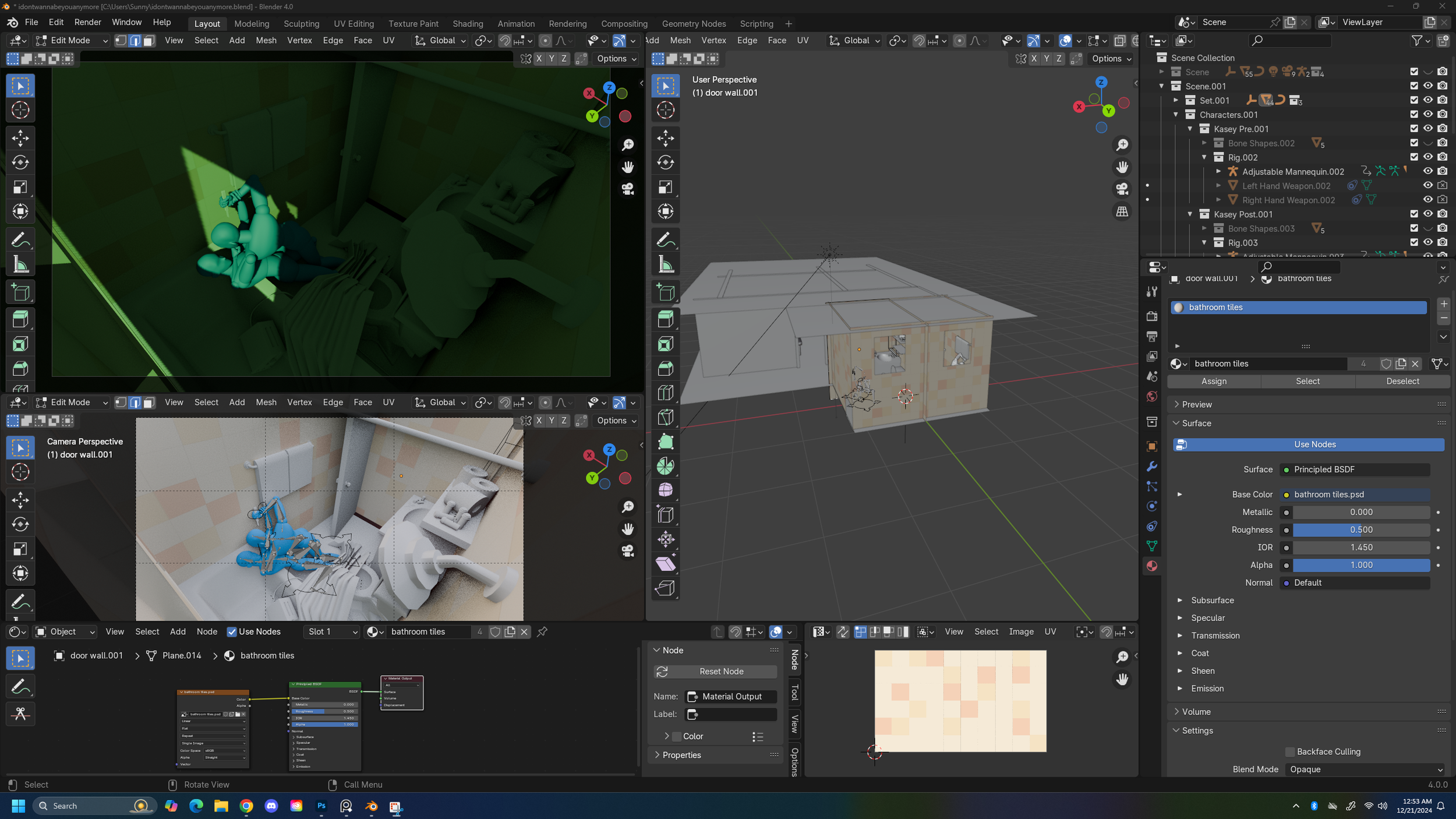Uncheck Use Nodes in node editor header
Screen dimensions: 1456x819
click(232, 632)
